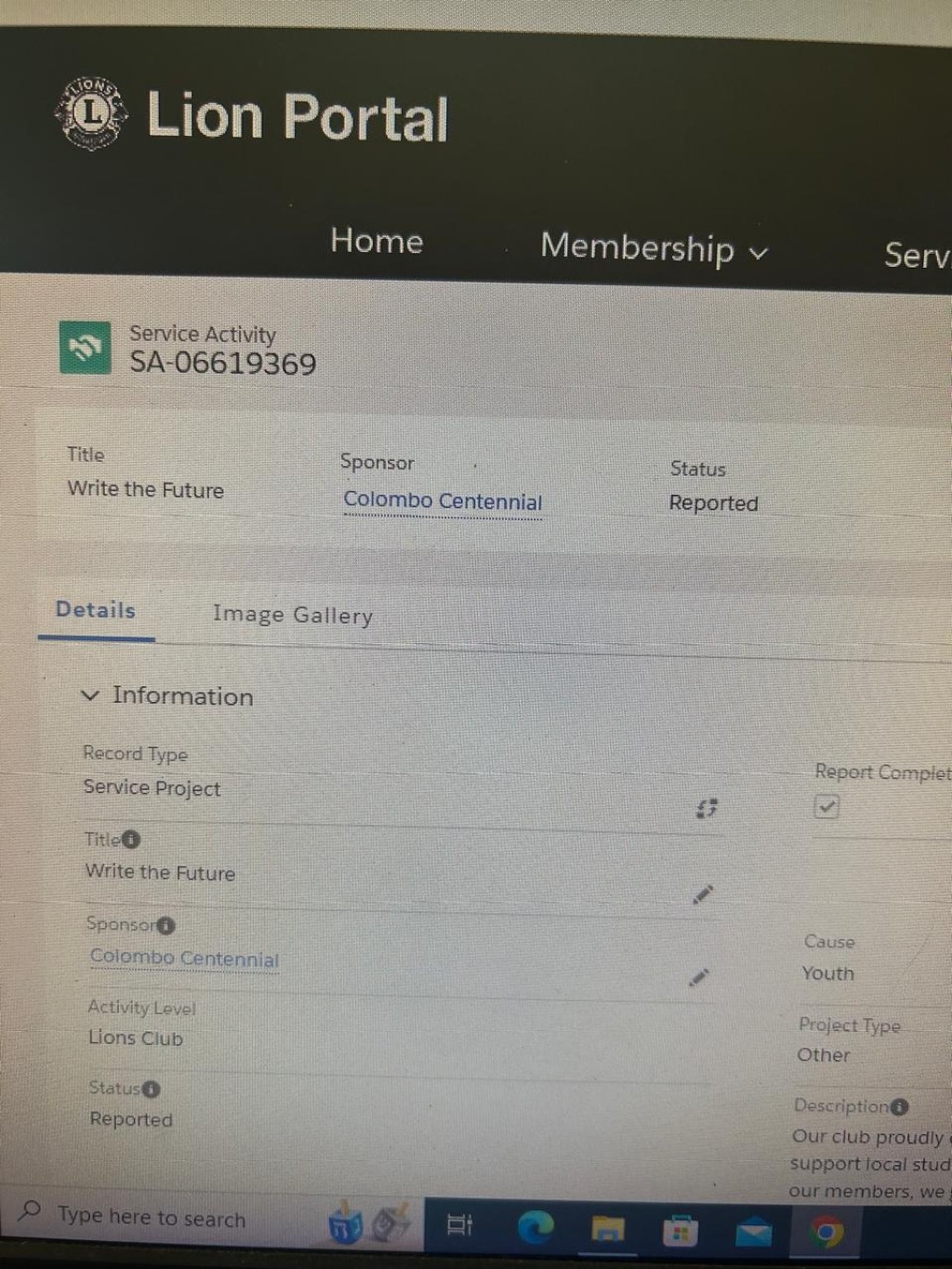This screenshot has width=952, height=1269.
Task: Click the green Service Activity record icon
Action: (x=85, y=348)
